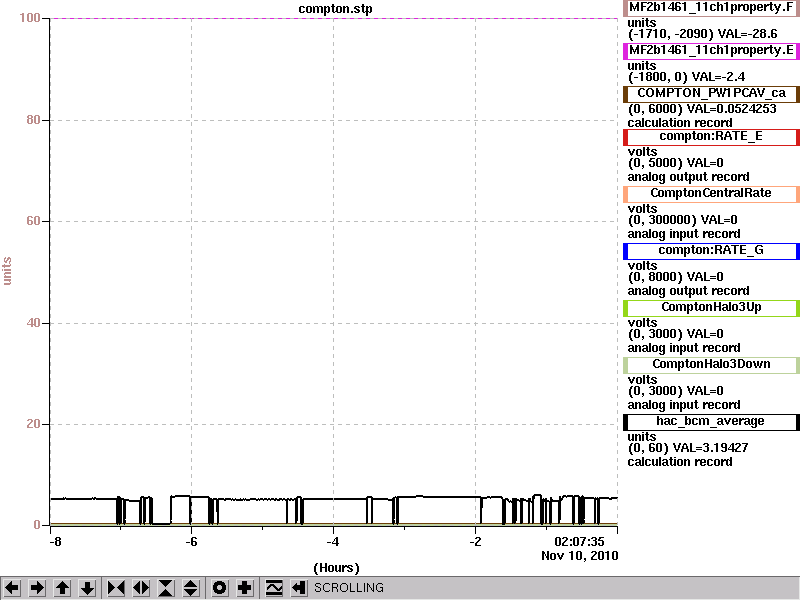Select the ComptonHalo3Down curve legend

(x=711, y=364)
